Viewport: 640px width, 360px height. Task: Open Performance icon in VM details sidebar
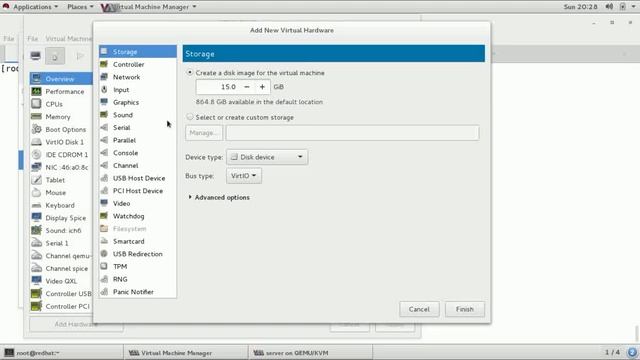pos(36,91)
